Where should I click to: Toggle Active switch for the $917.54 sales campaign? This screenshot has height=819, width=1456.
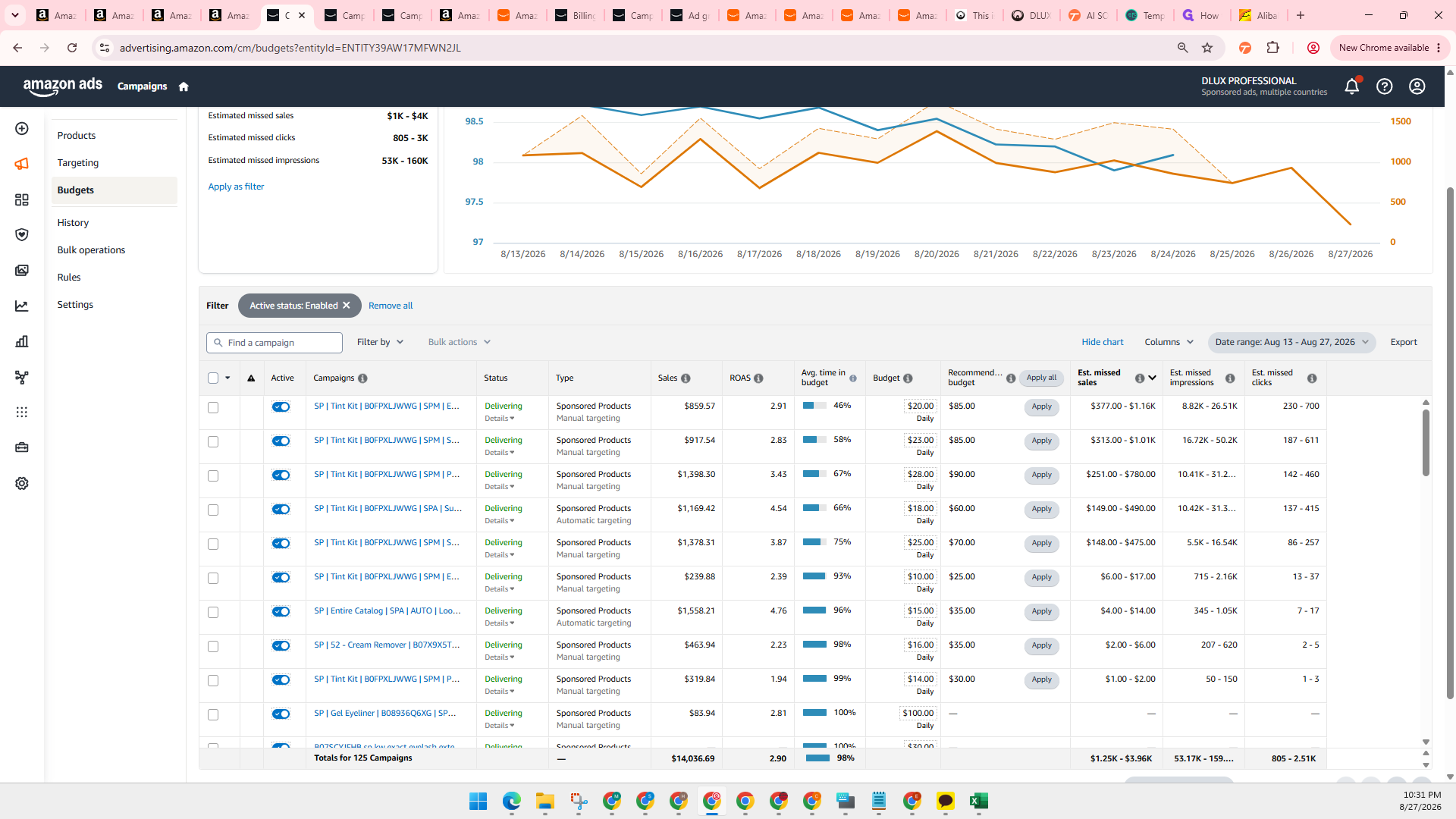pyautogui.click(x=281, y=441)
